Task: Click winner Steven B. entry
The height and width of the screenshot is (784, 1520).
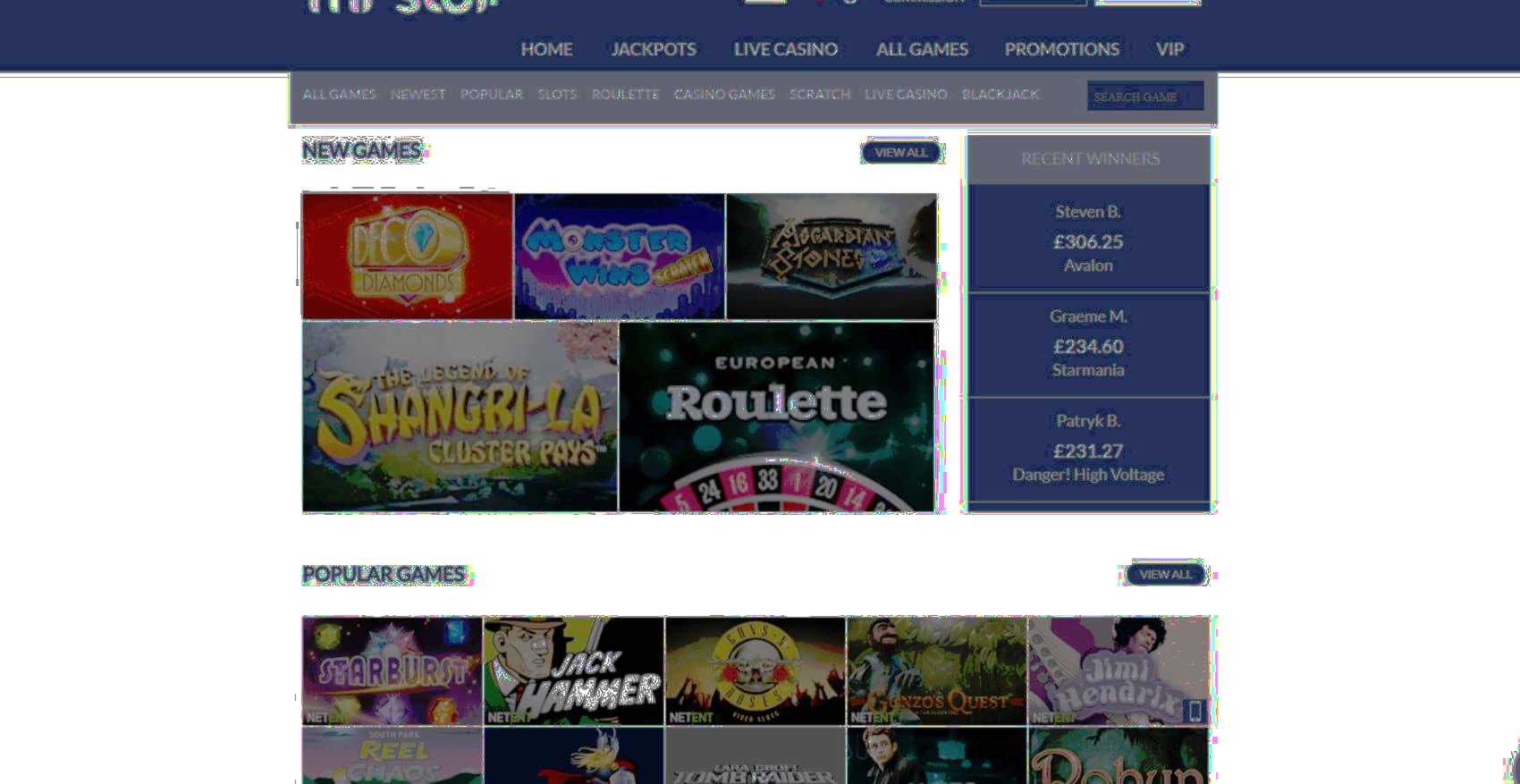Action: pos(1088,212)
